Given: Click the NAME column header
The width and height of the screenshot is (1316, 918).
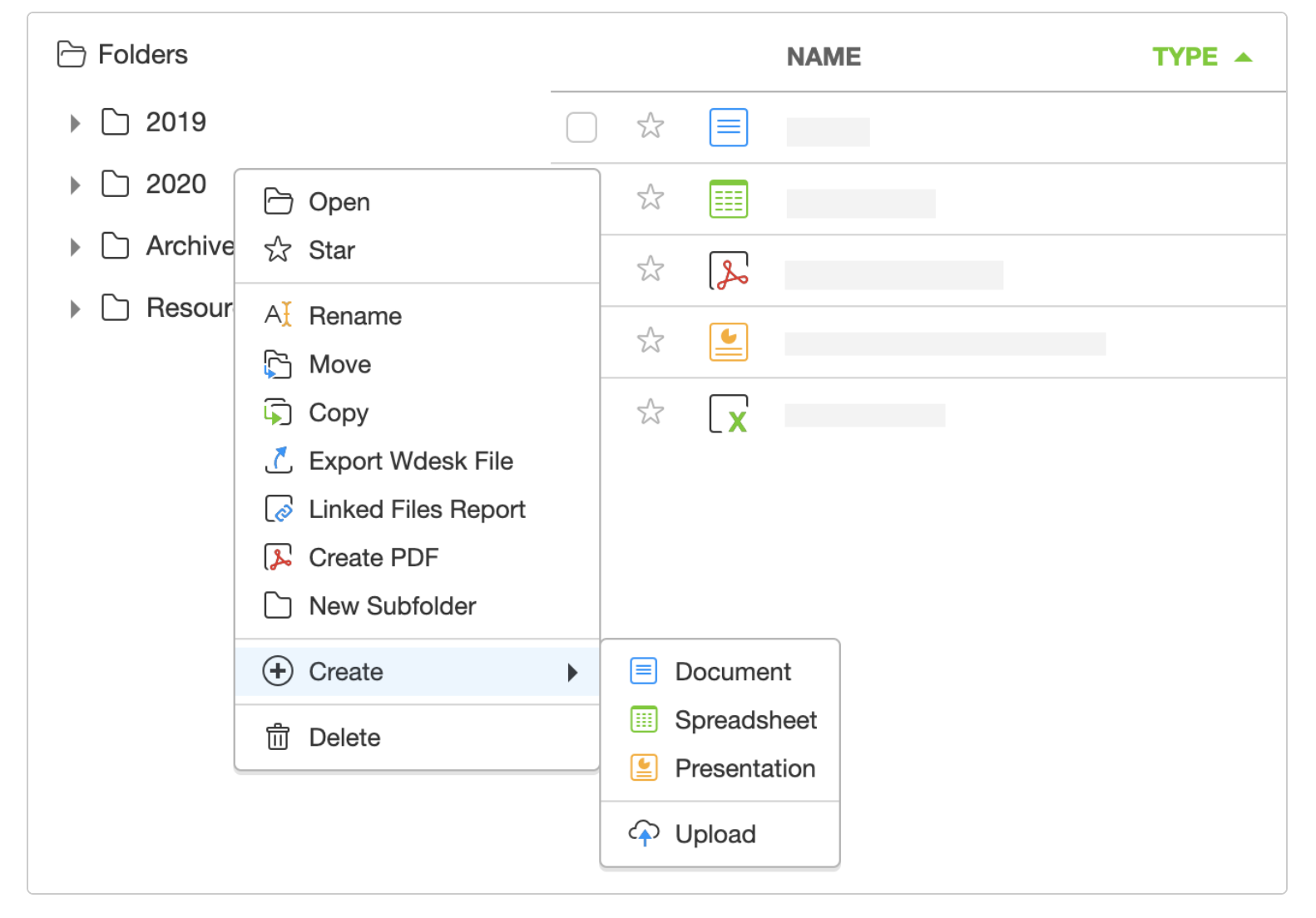Looking at the screenshot, I should 824,57.
